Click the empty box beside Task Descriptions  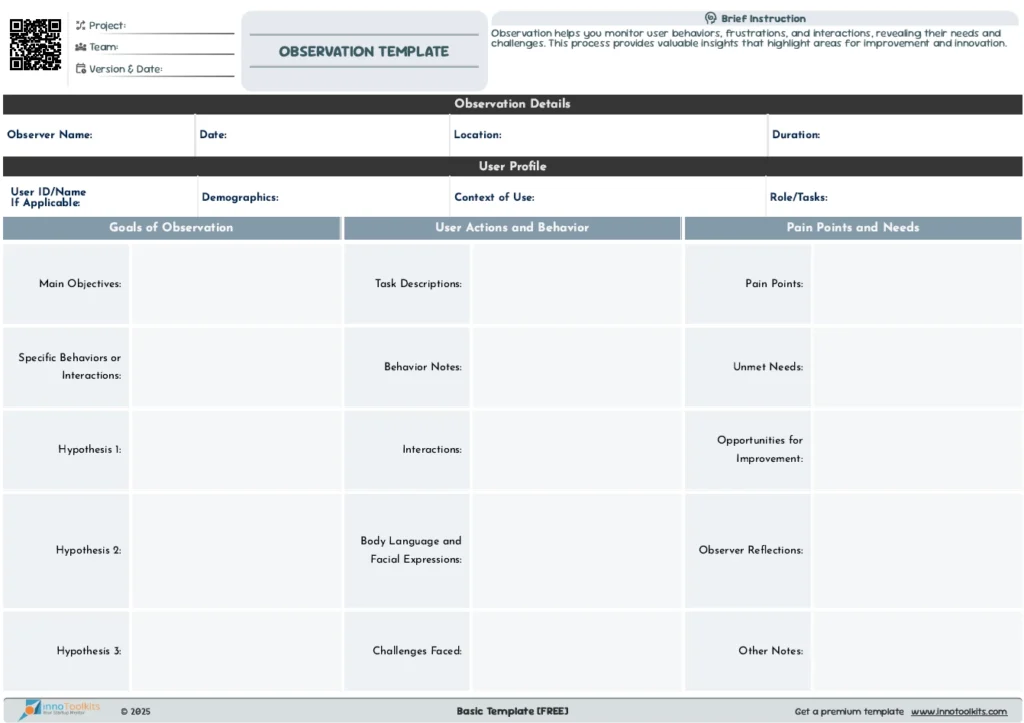click(x=576, y=284)
